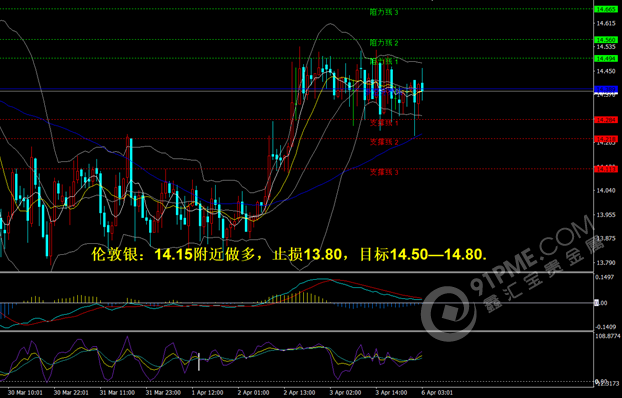Click the 14.615 price axis label
Viewport: 622px width, 398px height.
606,23
